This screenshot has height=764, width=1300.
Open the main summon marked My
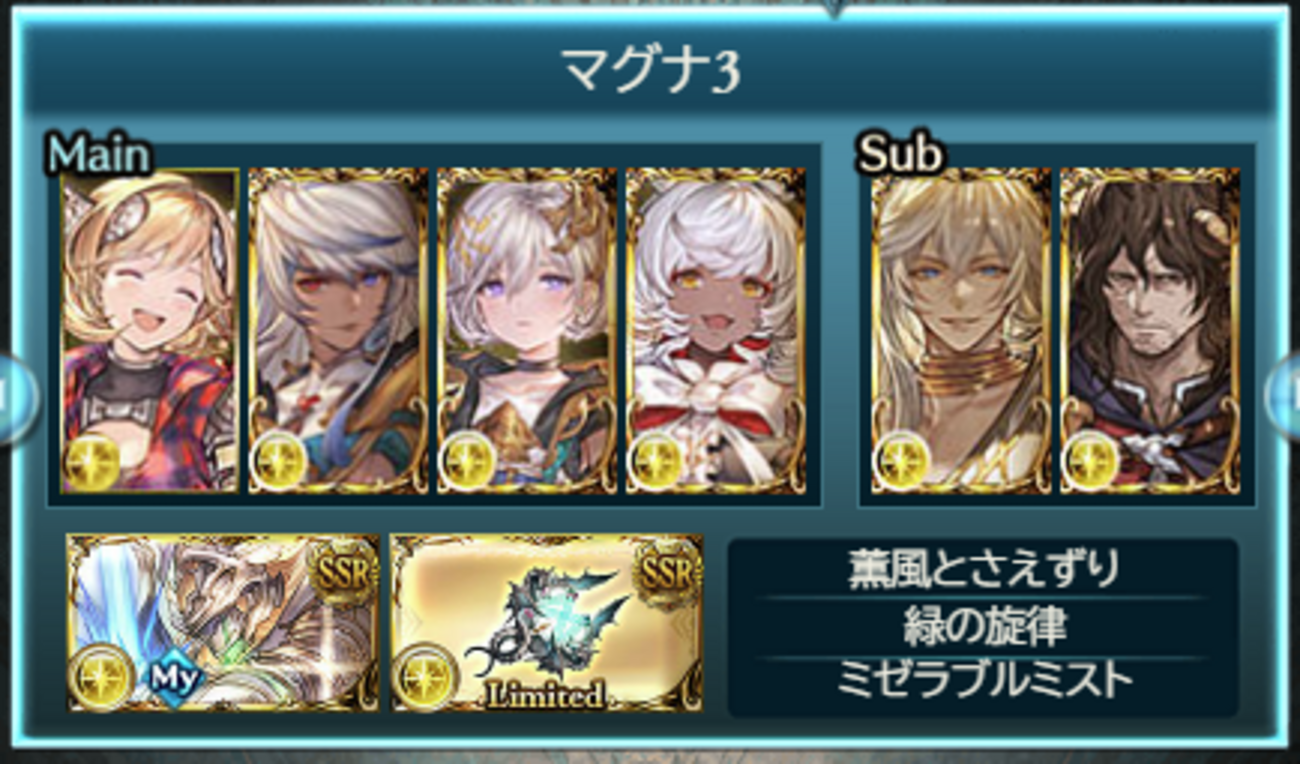pos(223,622)
